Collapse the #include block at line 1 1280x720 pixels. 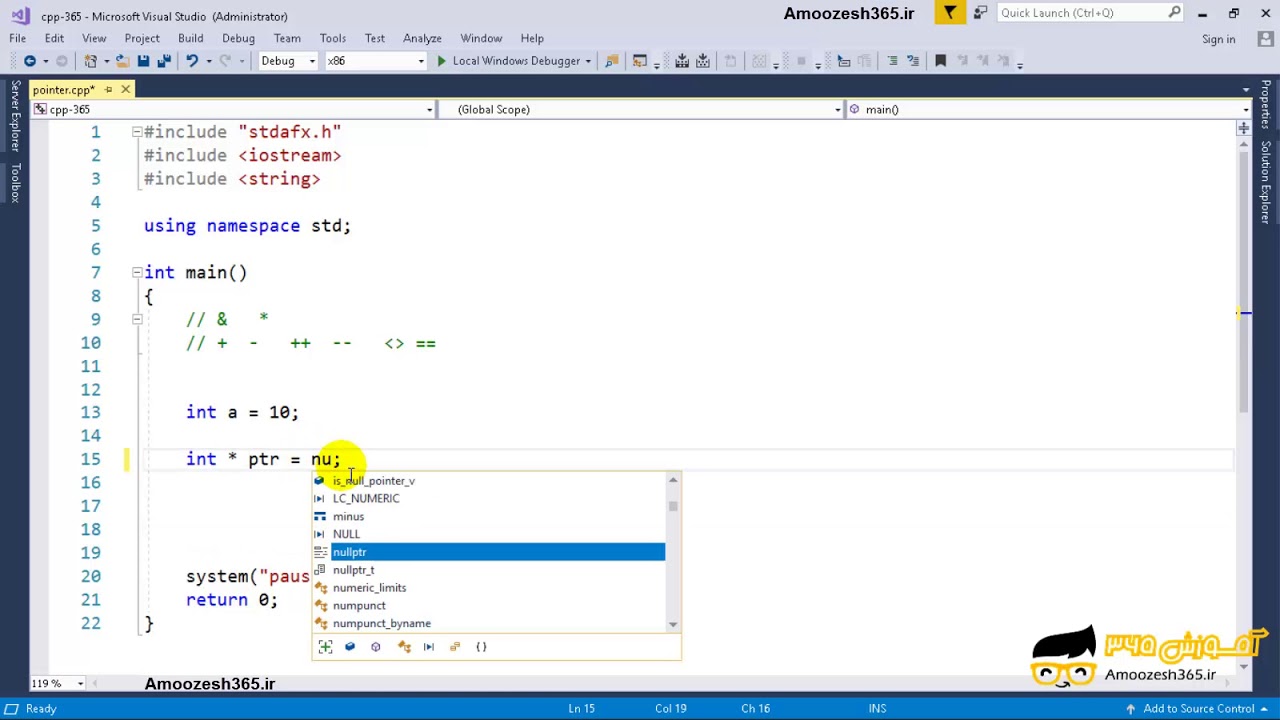(x=136, y=132)
